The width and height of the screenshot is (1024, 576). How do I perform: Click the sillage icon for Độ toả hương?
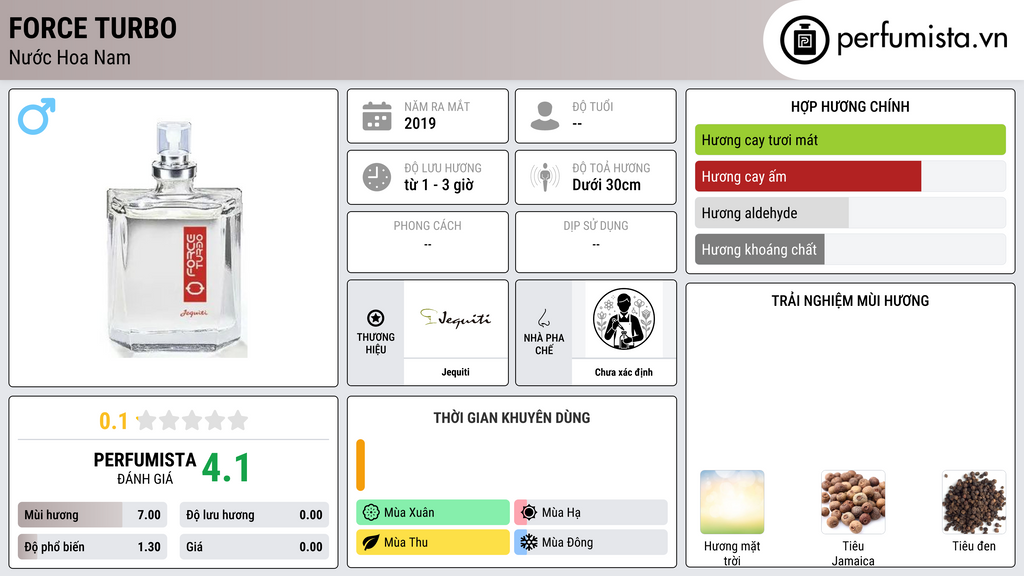tap(545, 177)
